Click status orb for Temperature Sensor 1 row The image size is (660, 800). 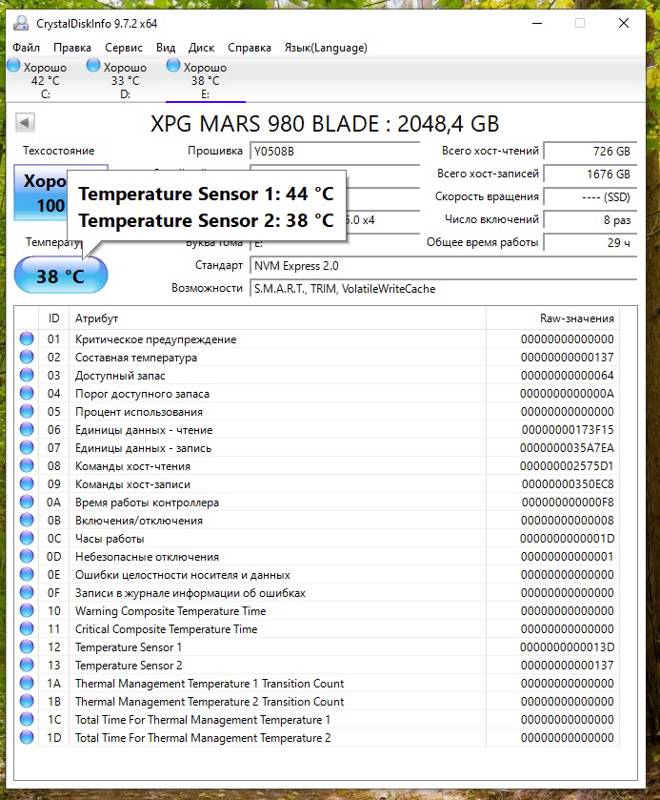tap(27, 647)
